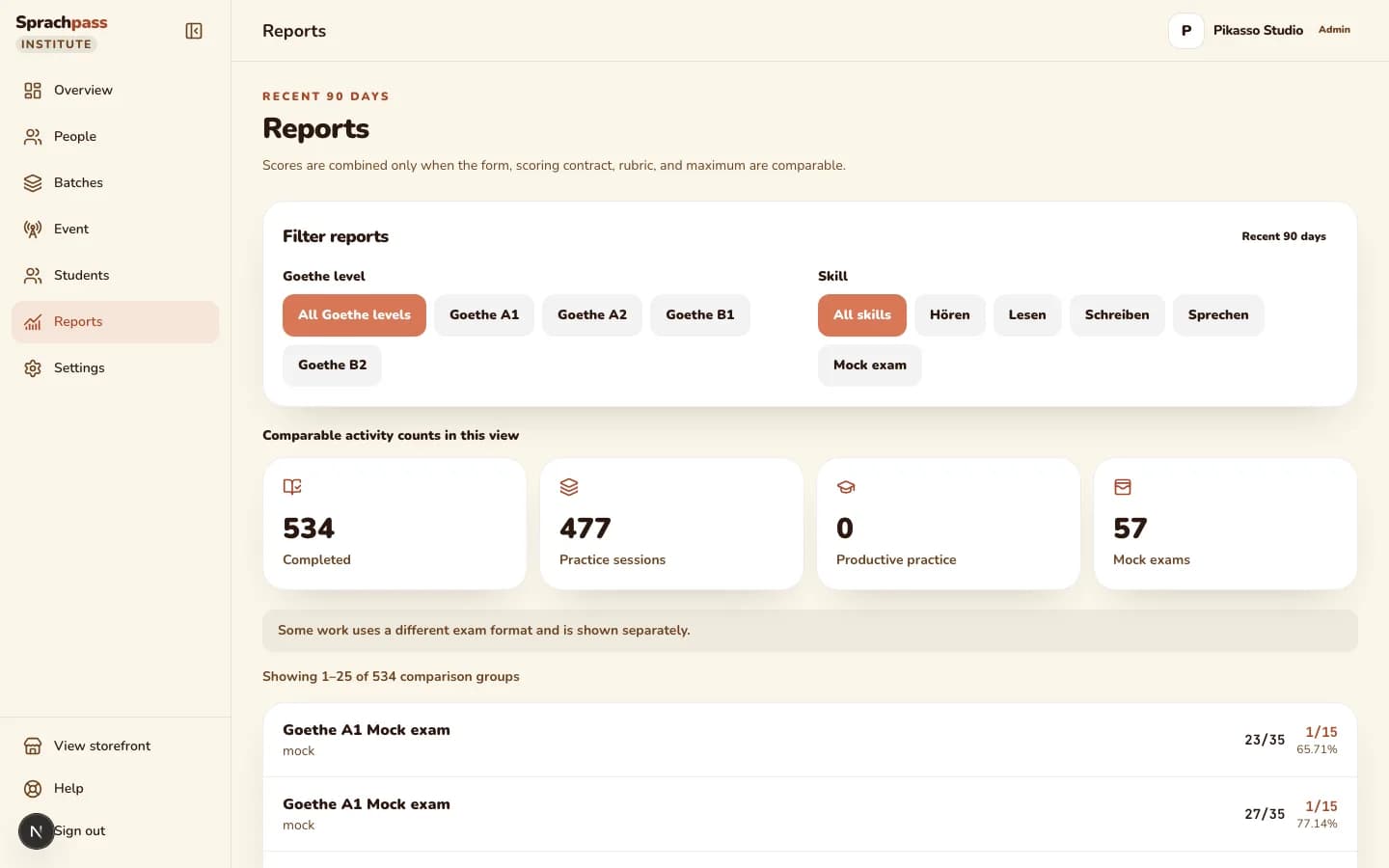Click the N avatar circle

pyautogui.click(x=37, y=831)
